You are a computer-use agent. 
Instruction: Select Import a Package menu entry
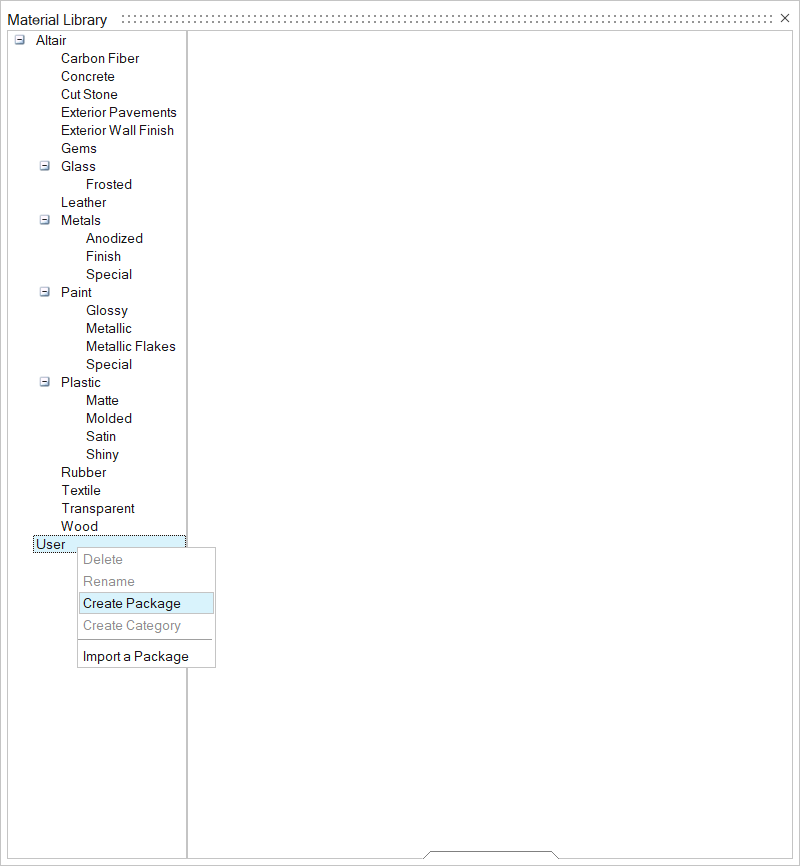136,656
